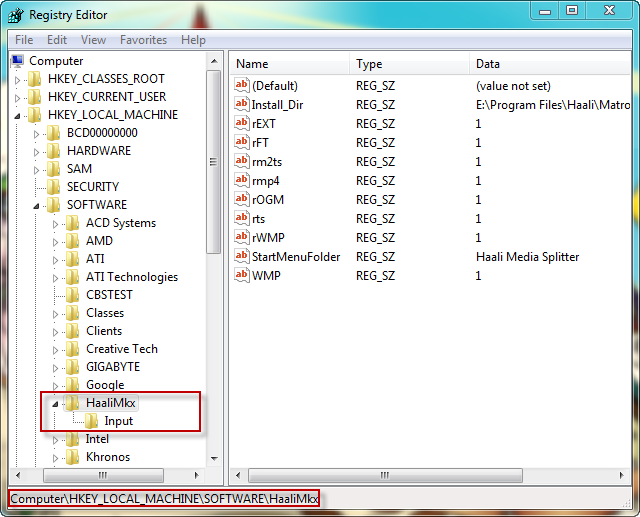Minimize the Registry Editor window
The image size is (640, 517).
[x=545, y=11]
